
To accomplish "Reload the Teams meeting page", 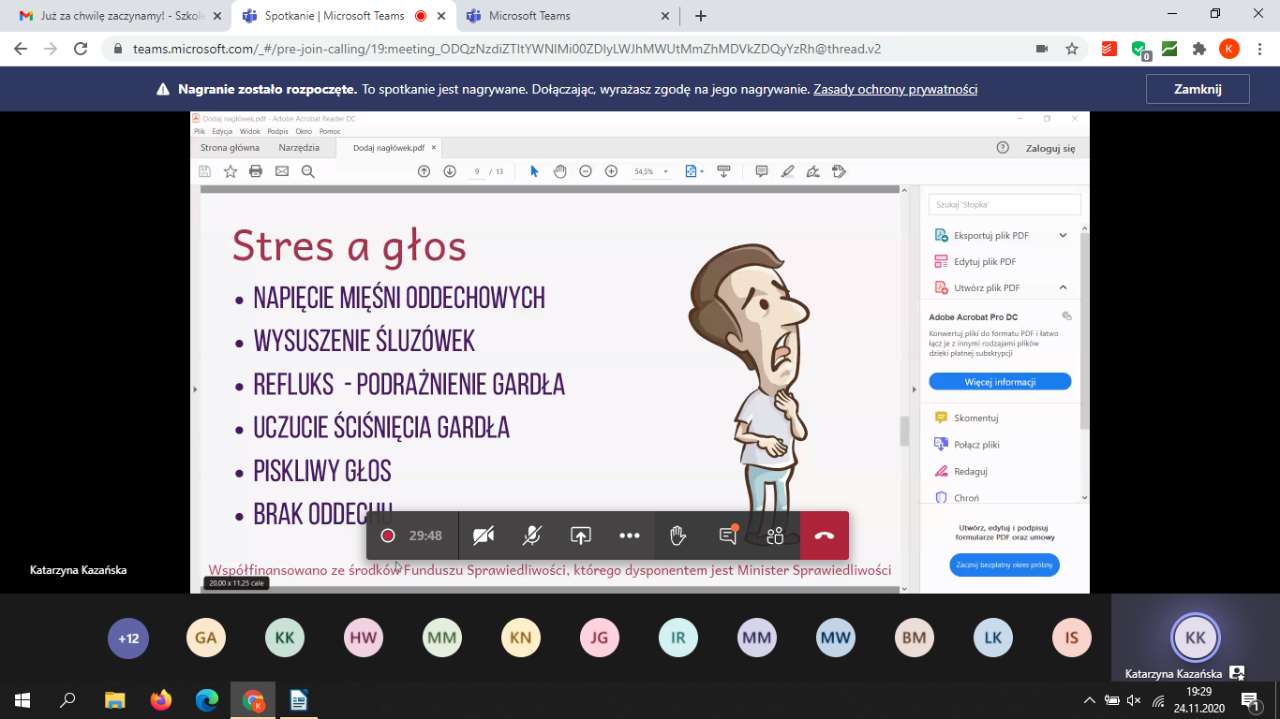I will (x=81, y=49).
